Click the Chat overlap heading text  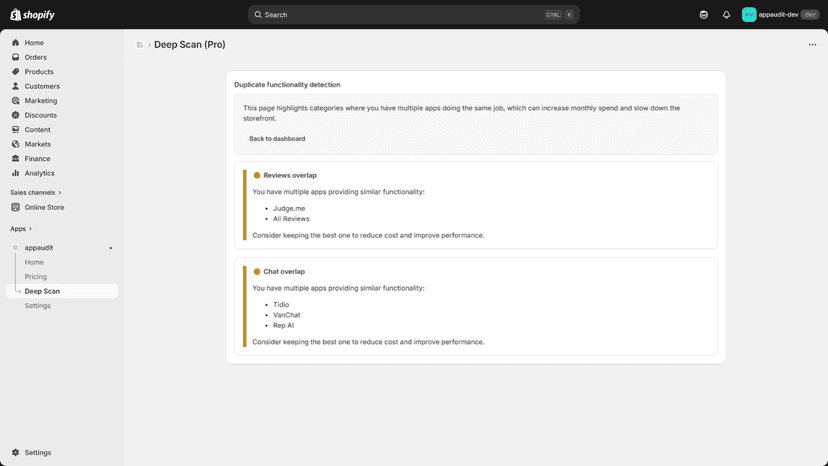pyautogui.click(x=284, y=272)
